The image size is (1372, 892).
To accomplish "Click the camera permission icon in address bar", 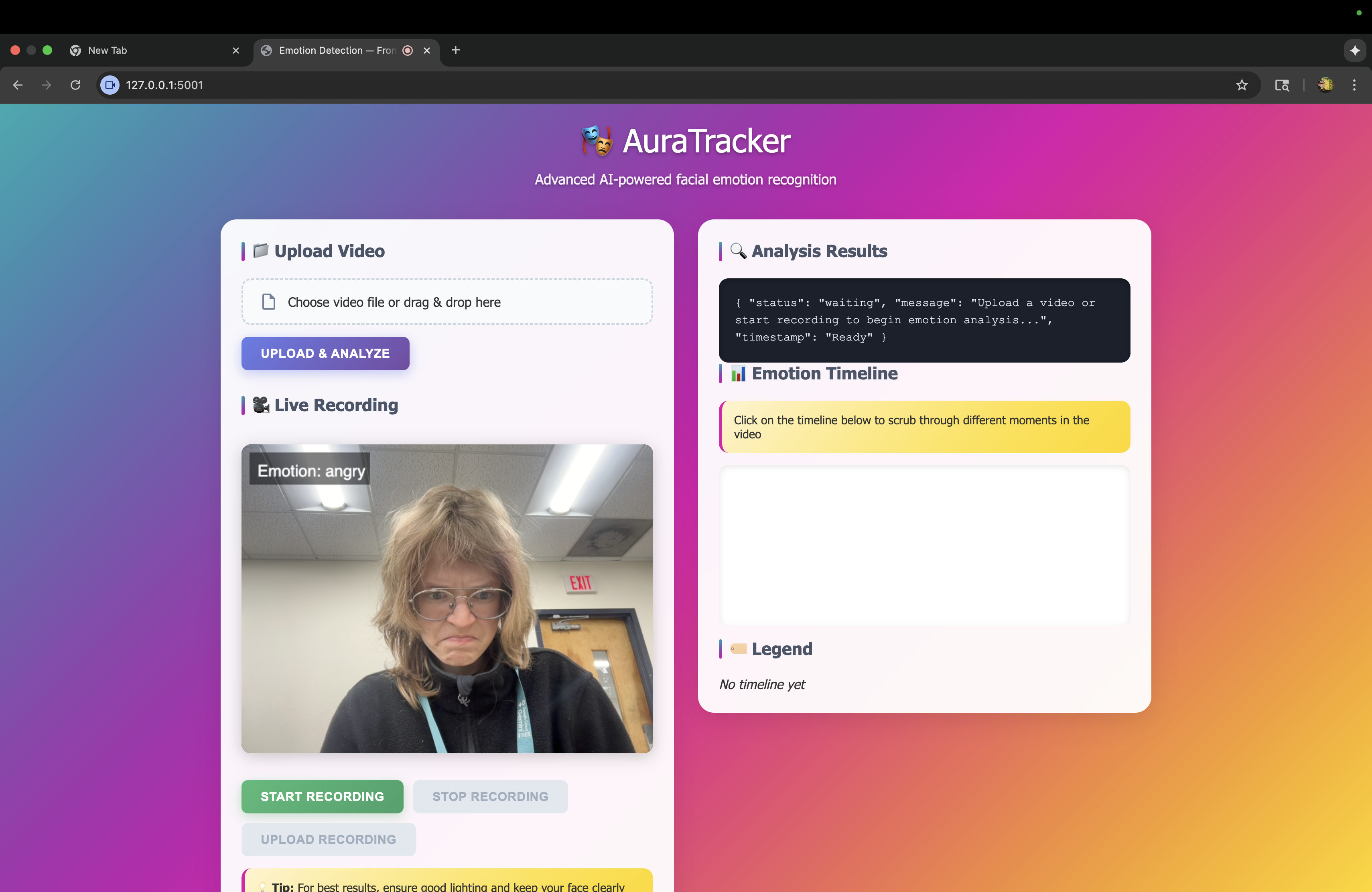I will point(110,85).
